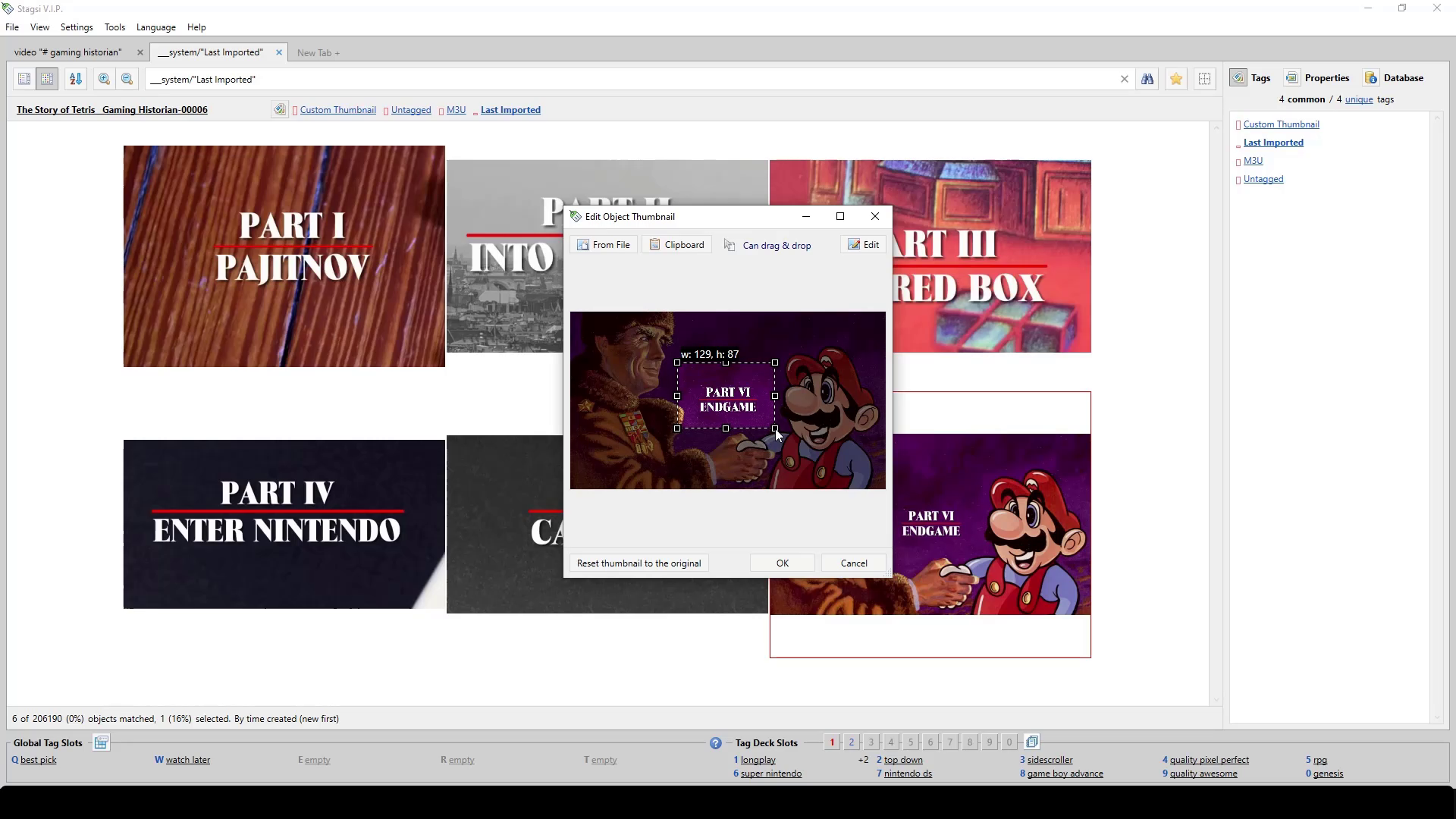Close the video gaming historian tab
The image size is (1456, 819).
pyautogui.click(x=140, y=52)
